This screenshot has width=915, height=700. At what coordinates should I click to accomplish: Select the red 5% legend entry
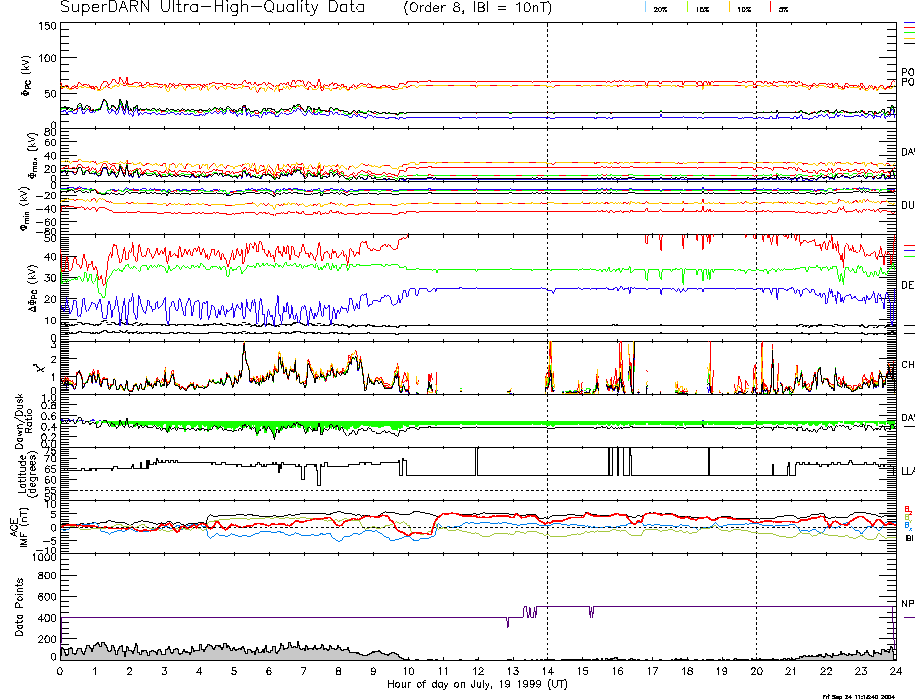(x=782, y=8)
